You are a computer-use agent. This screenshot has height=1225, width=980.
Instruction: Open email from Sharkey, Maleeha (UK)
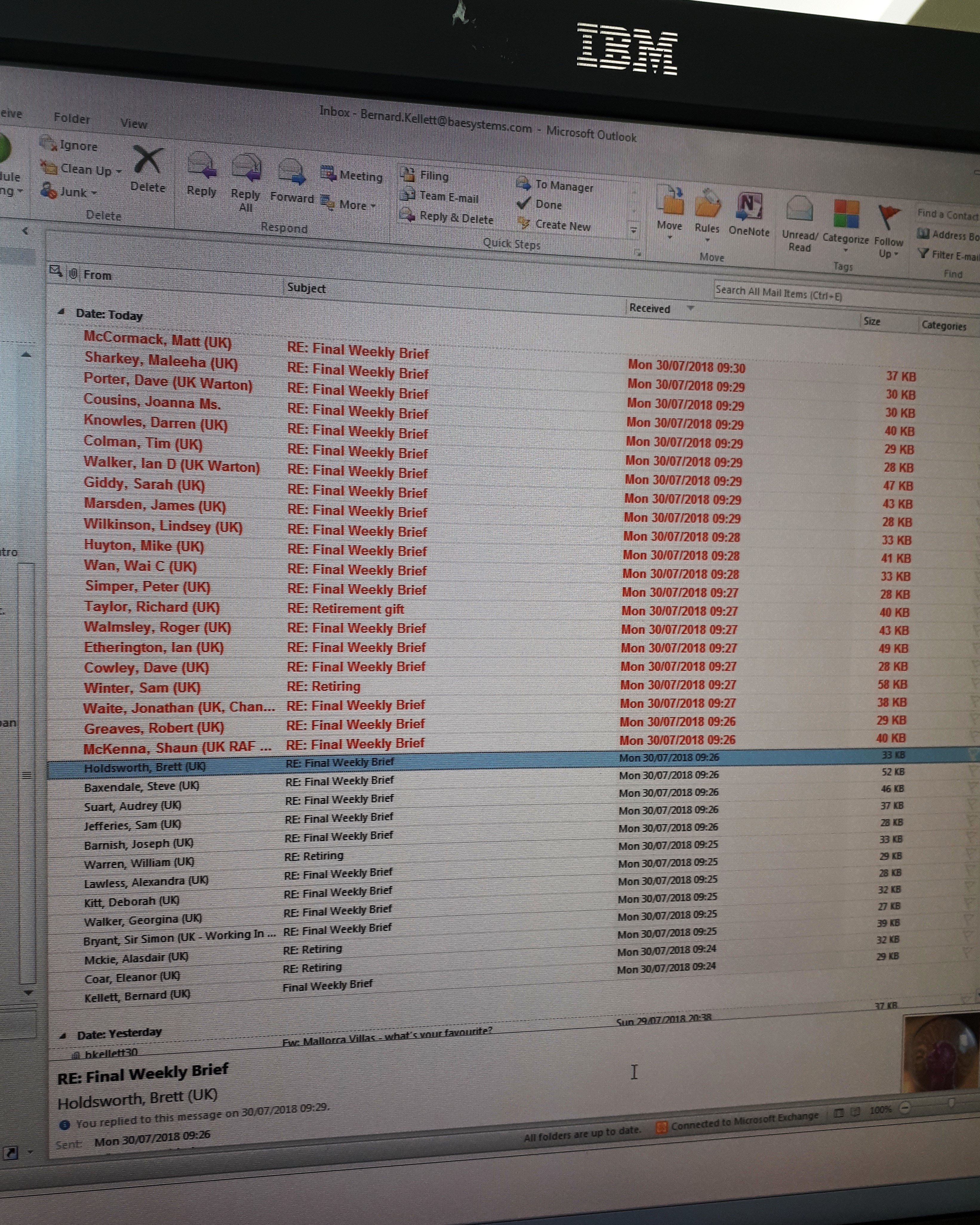[161, 360]
